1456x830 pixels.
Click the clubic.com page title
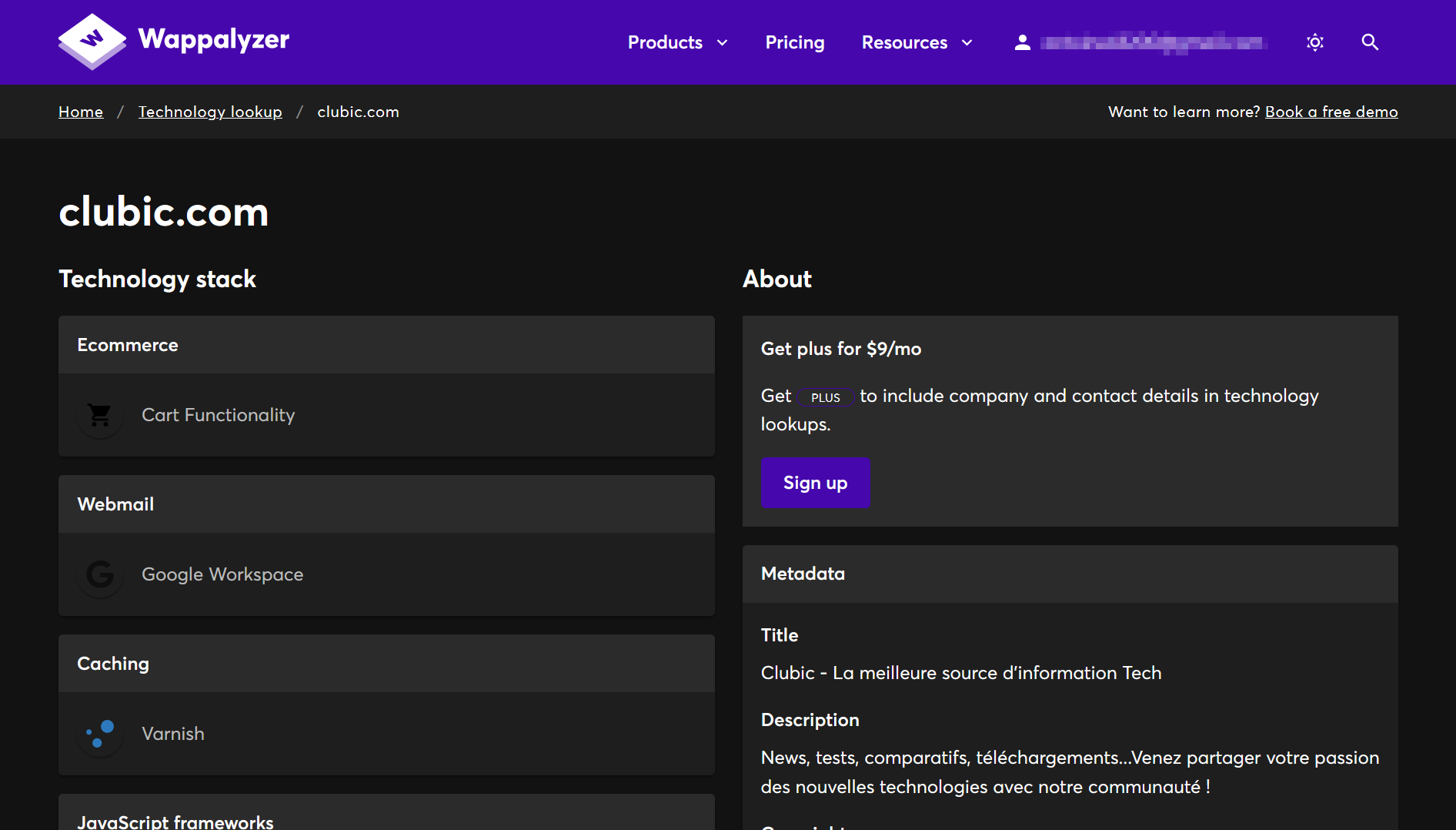point(164,212)
